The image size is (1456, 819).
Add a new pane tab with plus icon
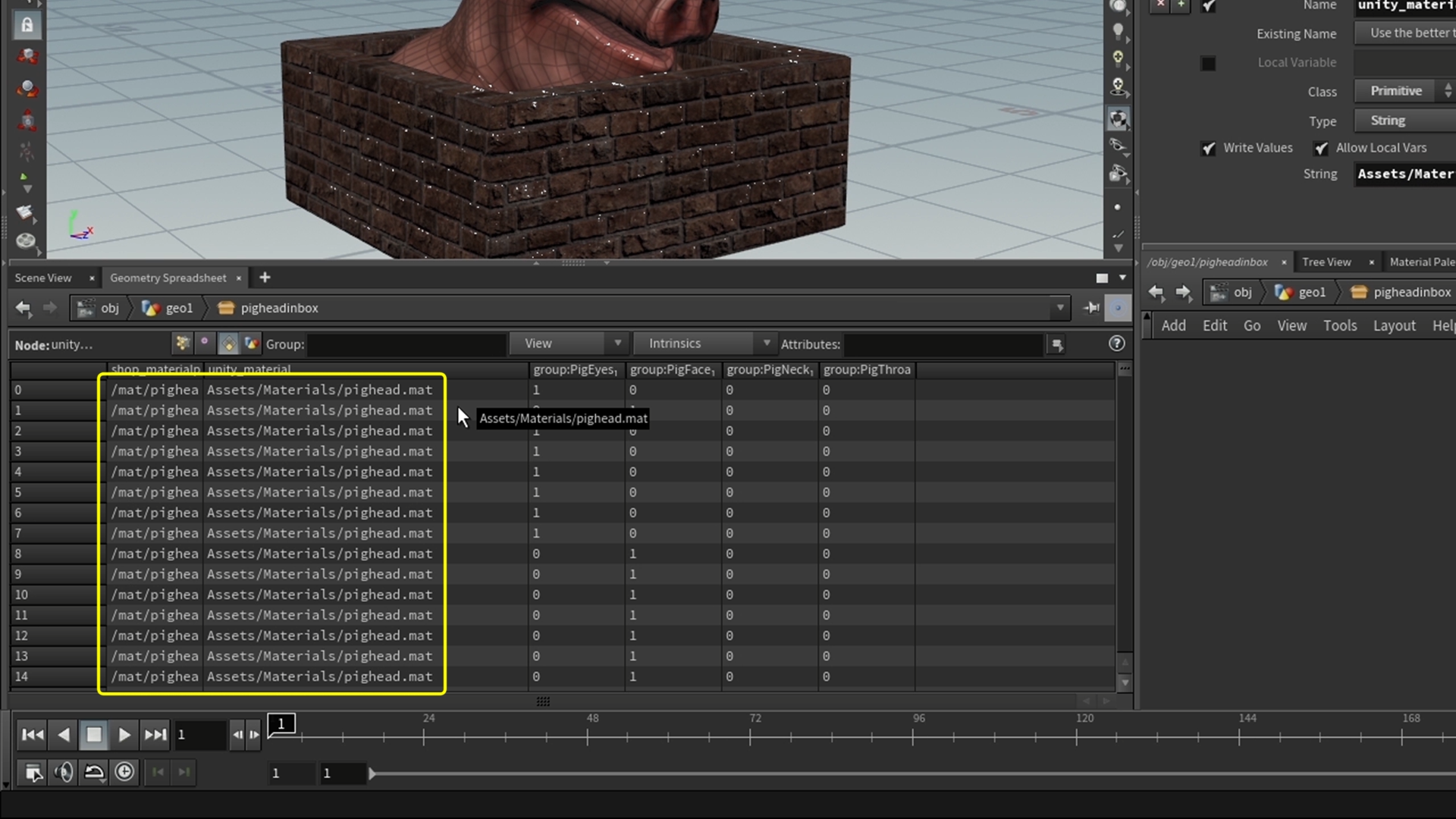265,278
